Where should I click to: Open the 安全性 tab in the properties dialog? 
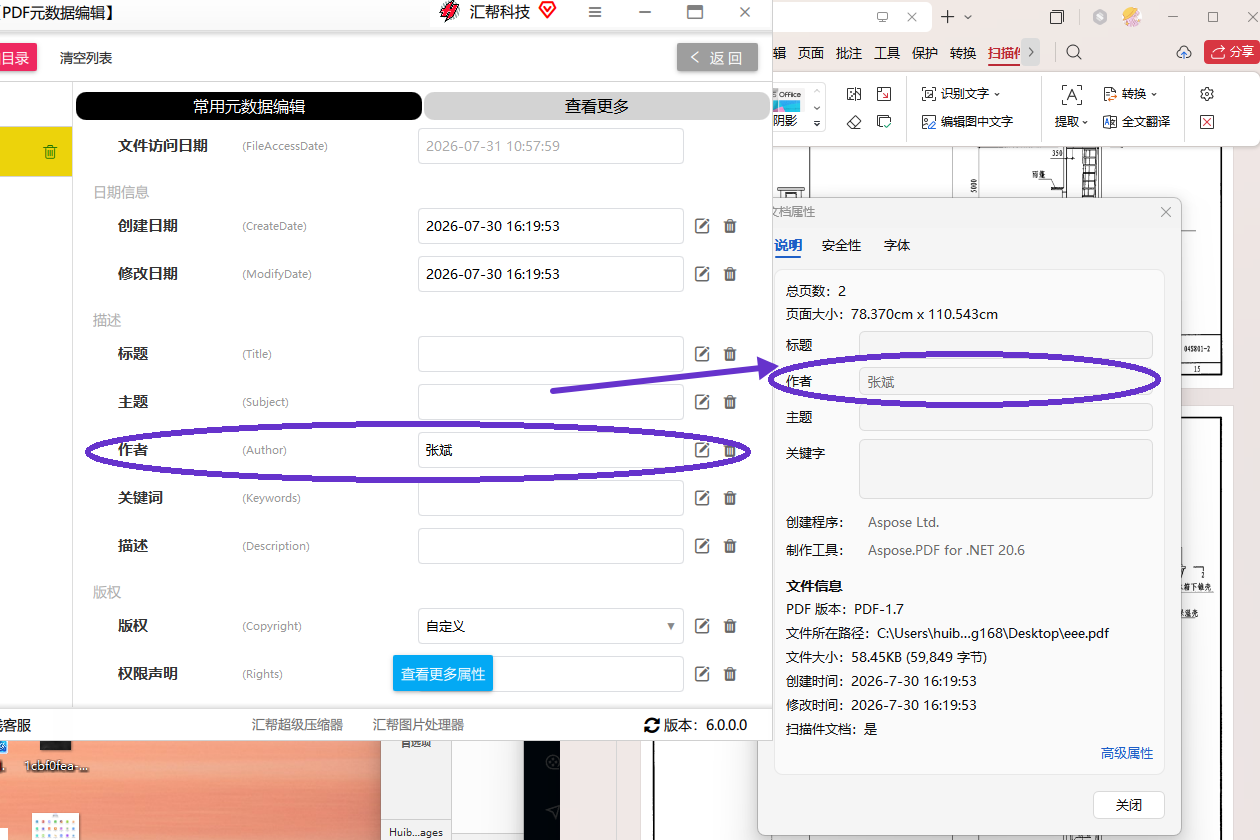pyautogui.click(x=841, y=245)
